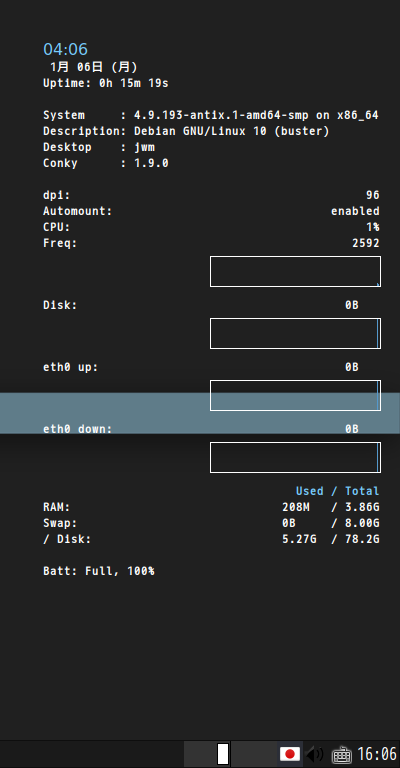400x768 pixels.
Task: Click the RAM total '3.86G'
Action: pyautogui.click(x=362, y=507)
